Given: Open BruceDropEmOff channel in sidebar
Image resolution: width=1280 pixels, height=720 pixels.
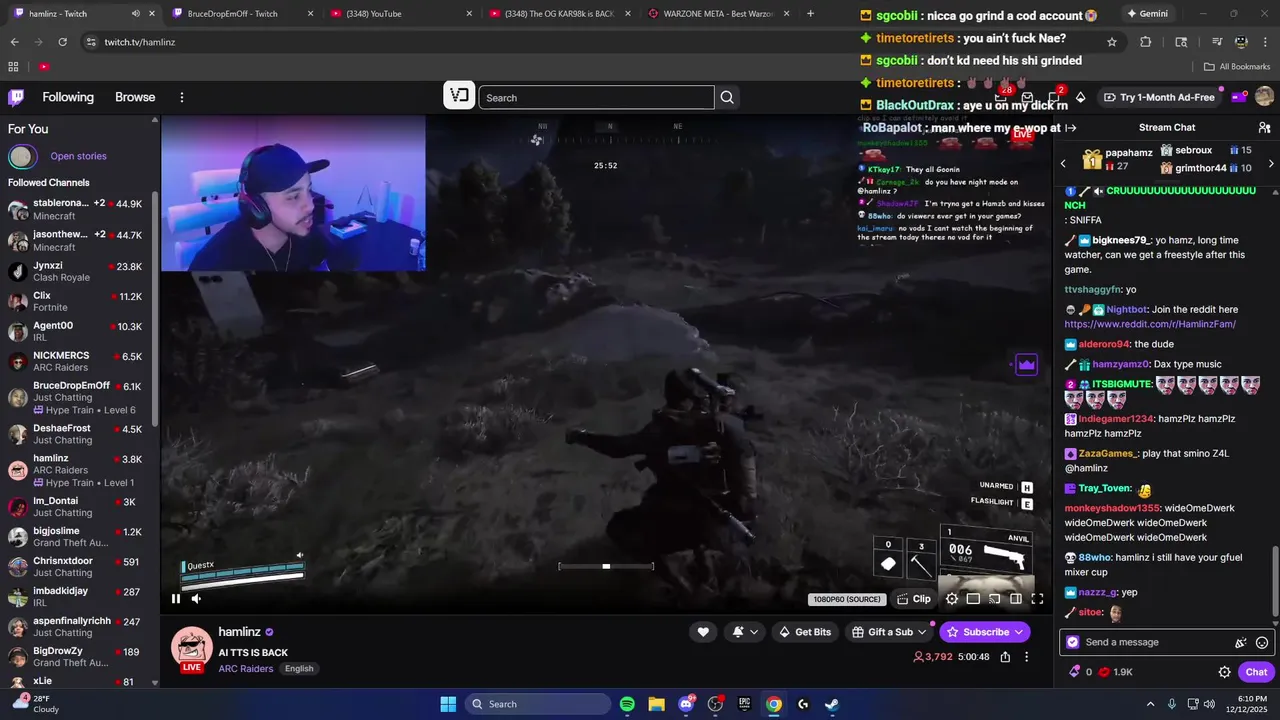Looking at the screenshot, I should (x=78, y=397).
